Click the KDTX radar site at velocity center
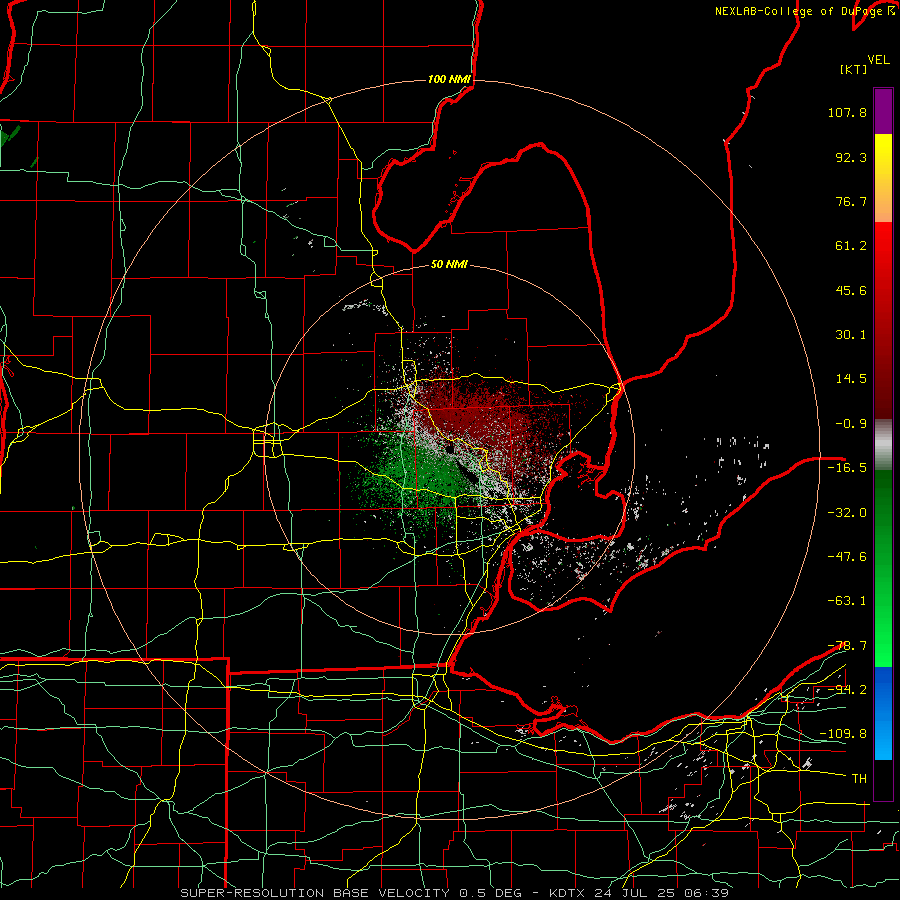 pyautogui.click(x=452, y=448)
